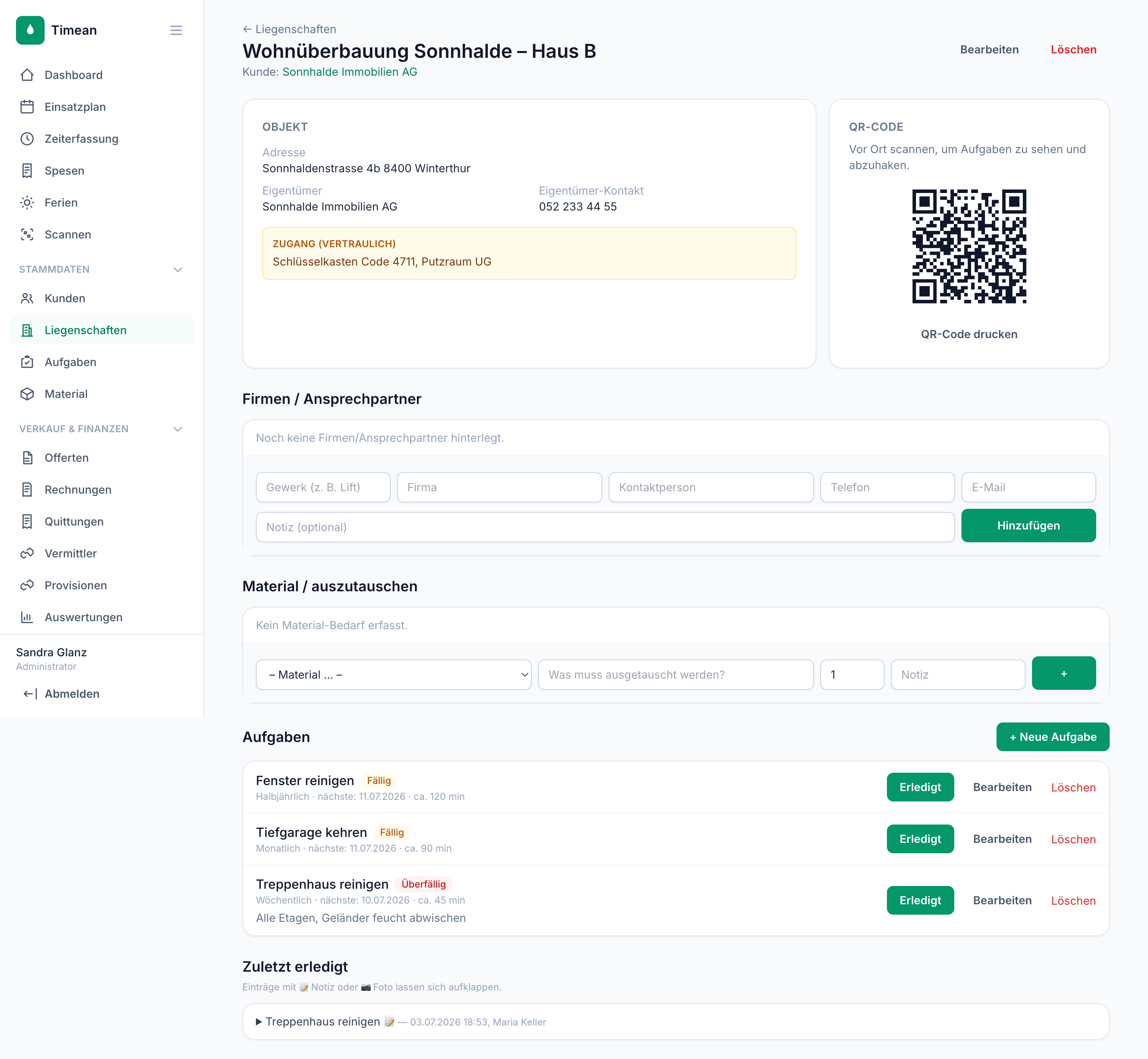
Task: Delete the Tiefgarage kehren task
Action: coord(1073,839)
